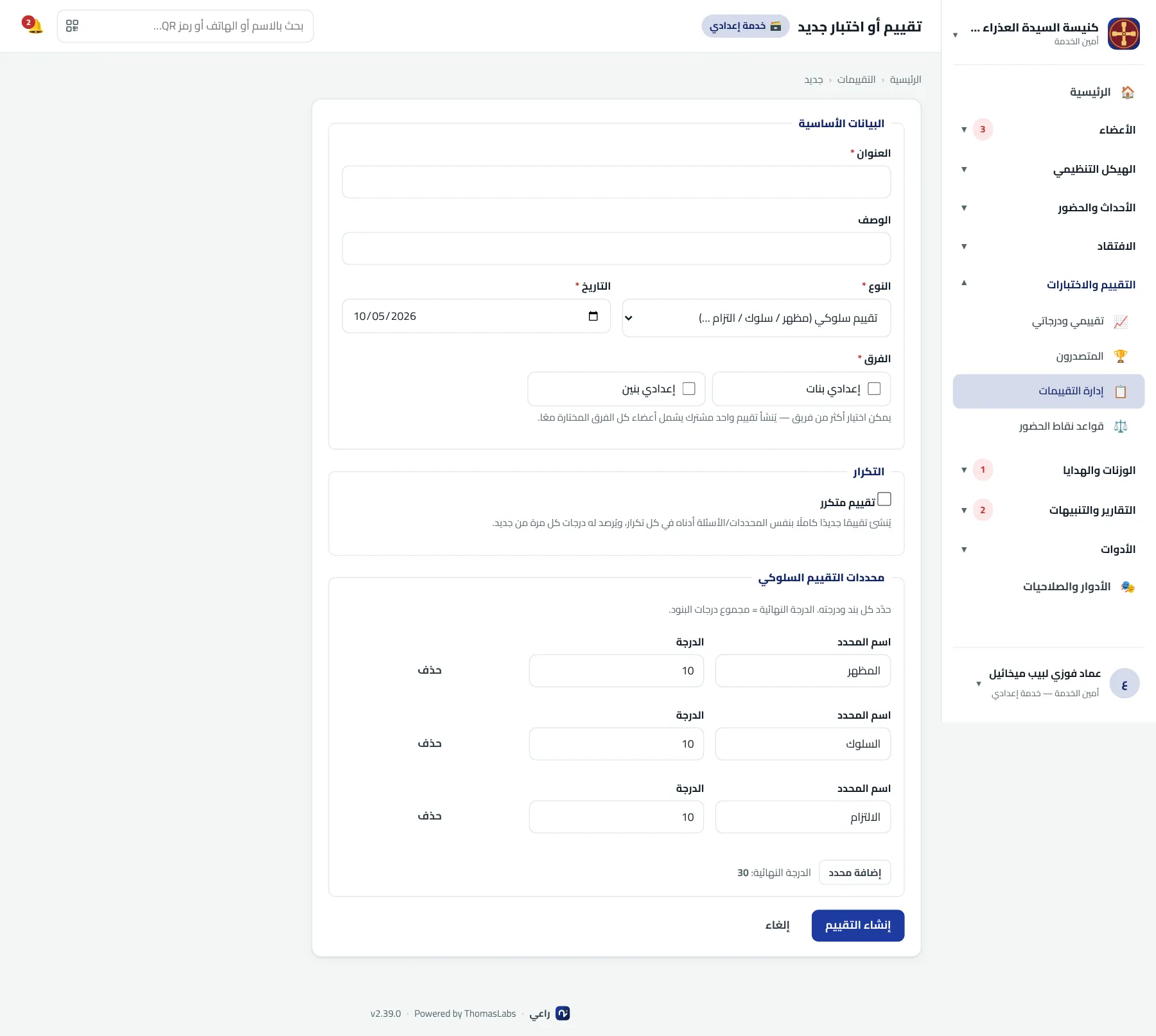Click the clipboard icon for إدارة التقييمات
Screen dimensions: 1156x1036
pyautogui.click(x=1121, y=391)
